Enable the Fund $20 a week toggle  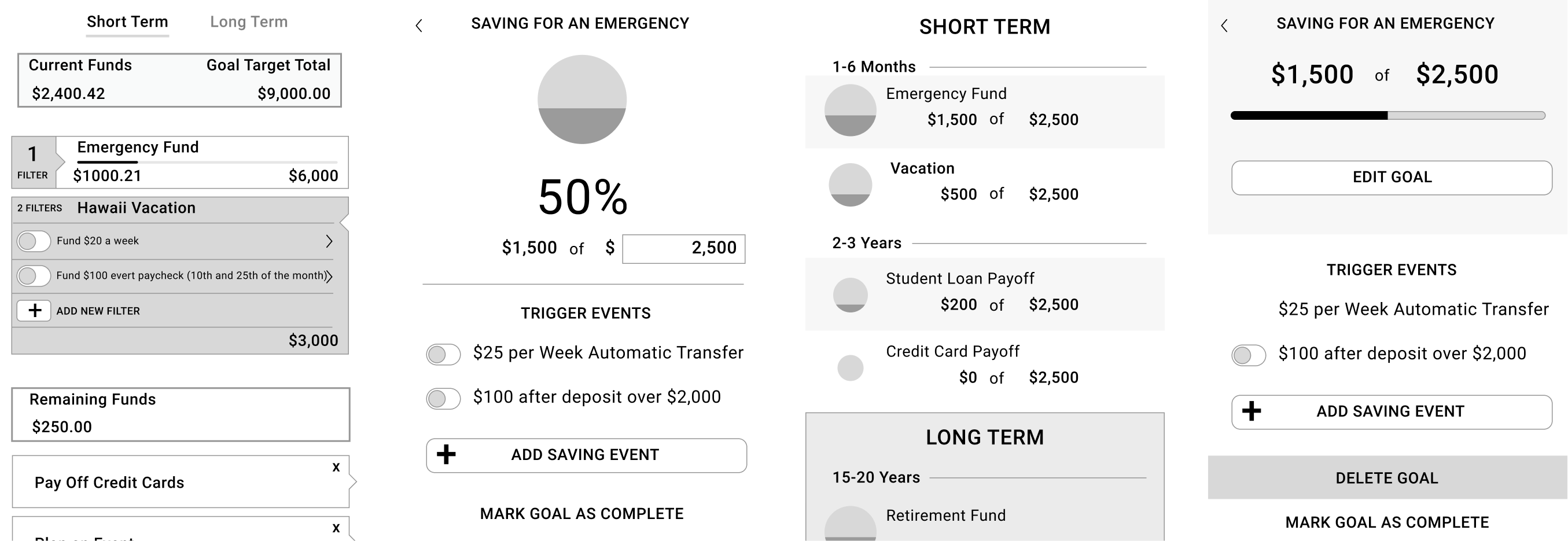click(x=34, y=241)
